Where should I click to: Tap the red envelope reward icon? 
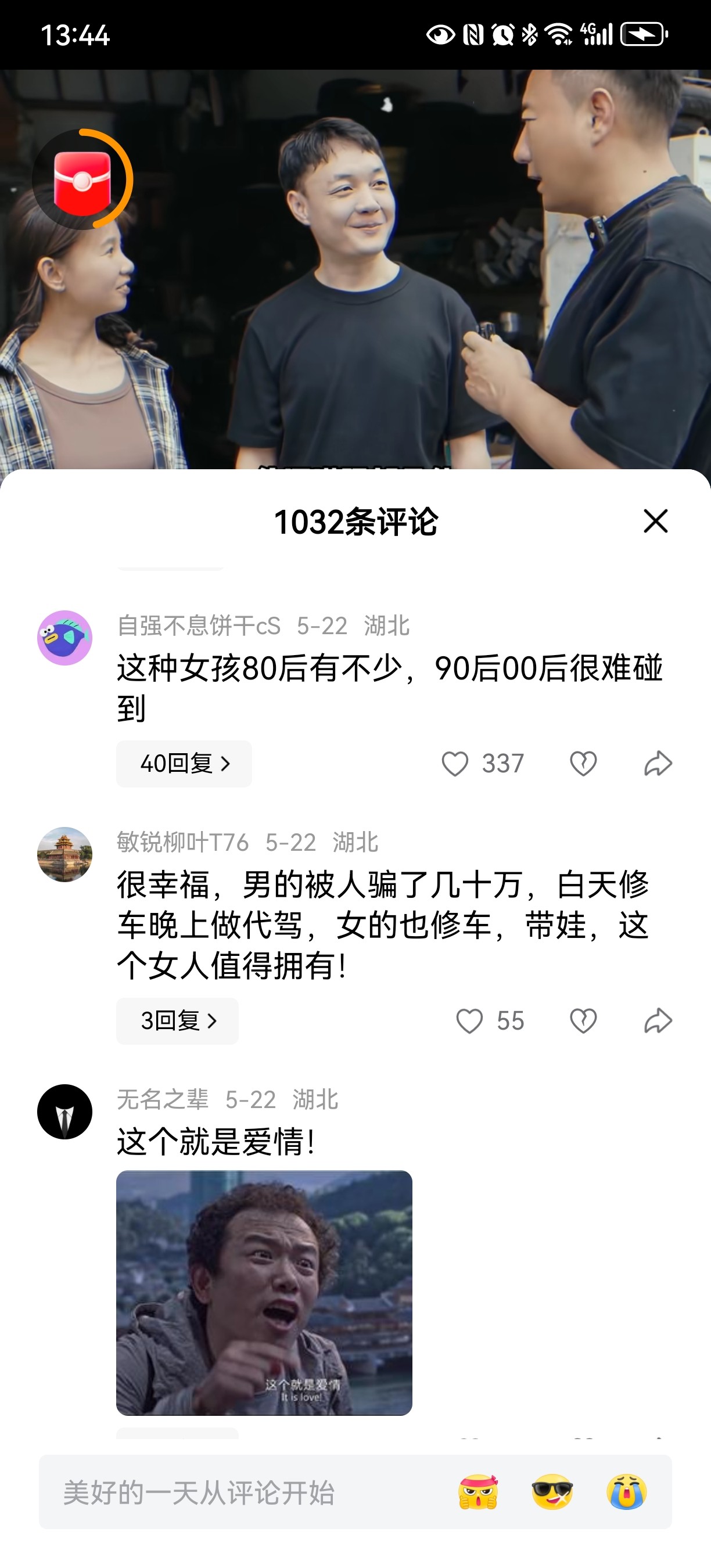(x=83, y=179)
